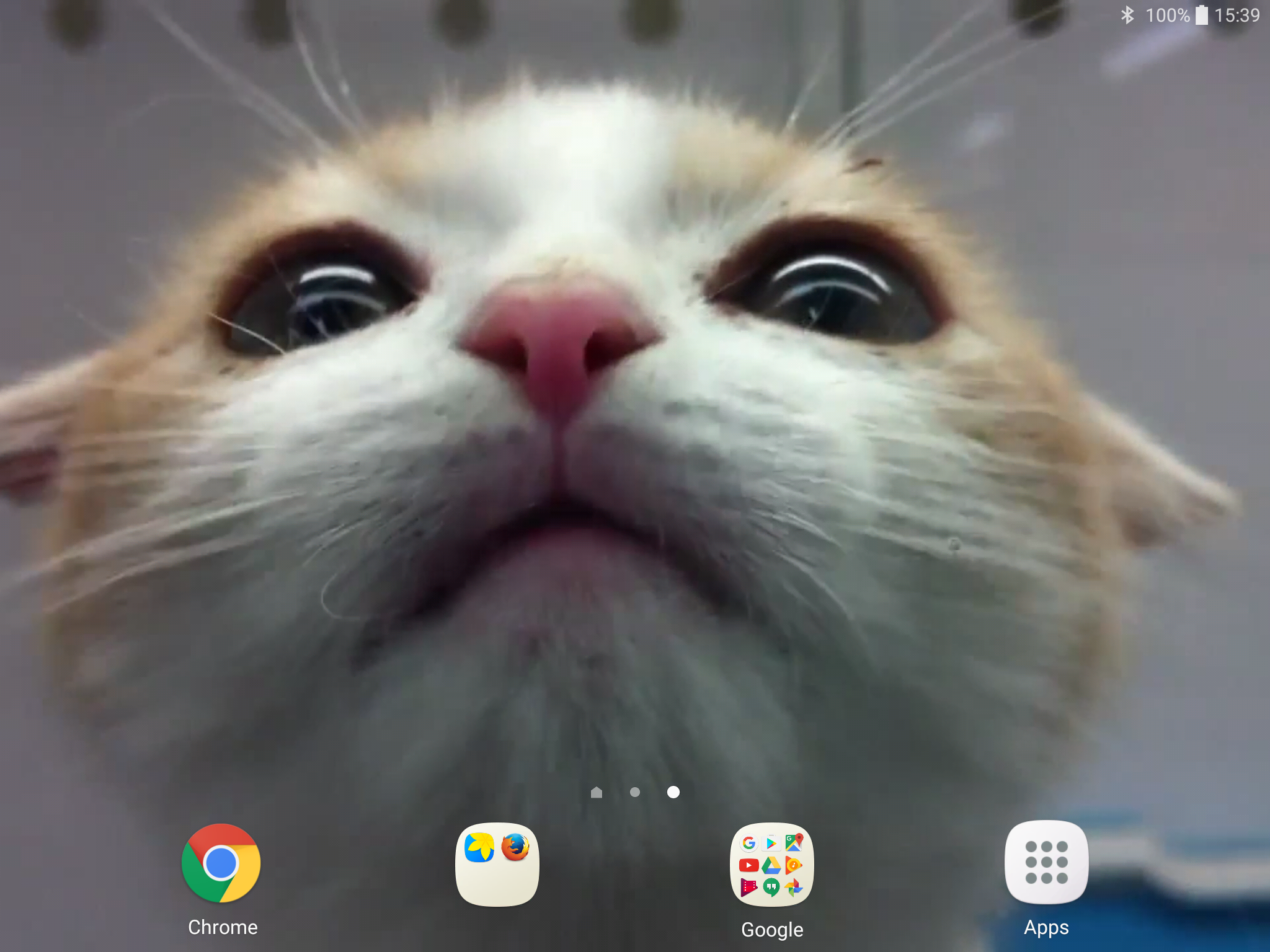Viewport: 1270px width, 952px height.
Task: Tap the Bluetooth status bar icon
Action: (1127, 15)
